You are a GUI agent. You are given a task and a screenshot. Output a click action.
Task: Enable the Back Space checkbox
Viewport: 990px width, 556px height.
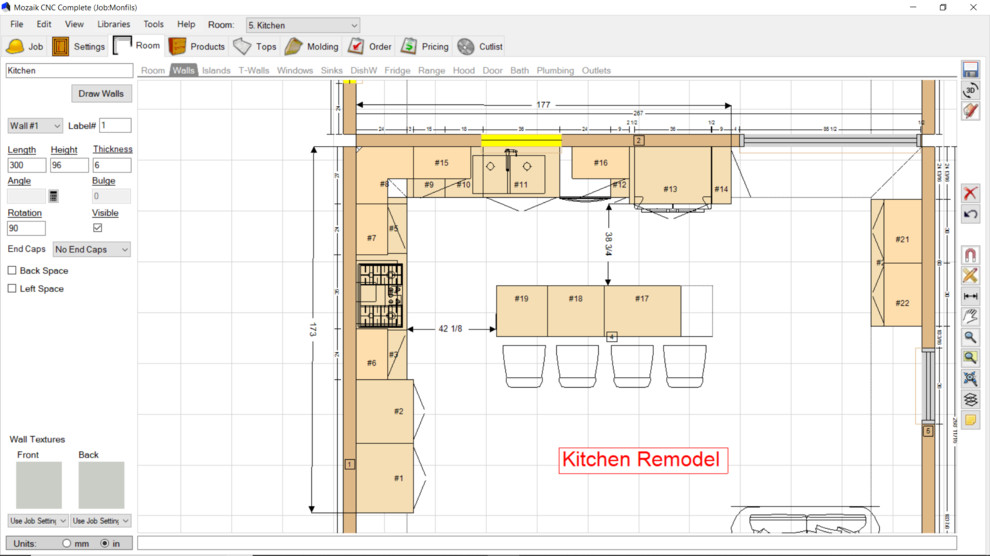[x=12, y=270]
